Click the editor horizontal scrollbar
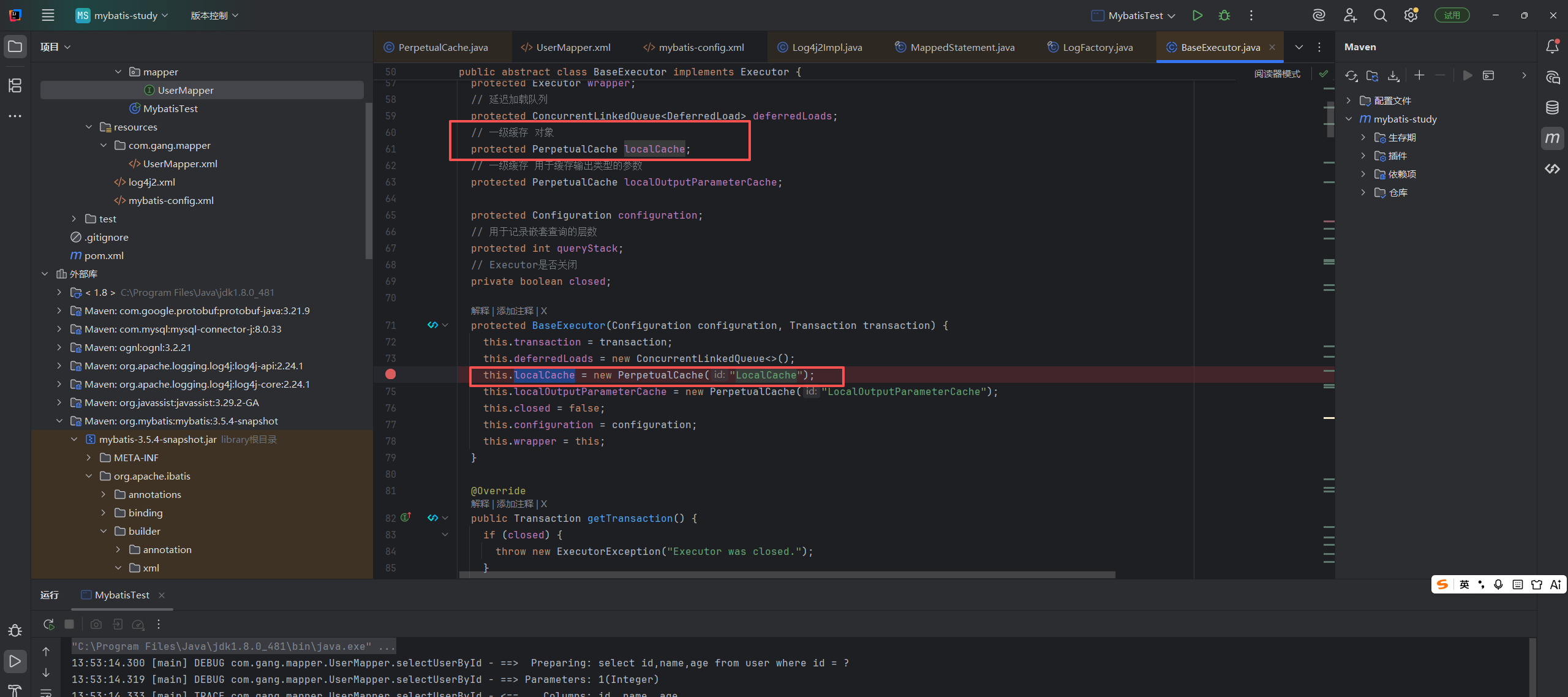The height and width of the screenshot is (697, 1568). [787, 575]
